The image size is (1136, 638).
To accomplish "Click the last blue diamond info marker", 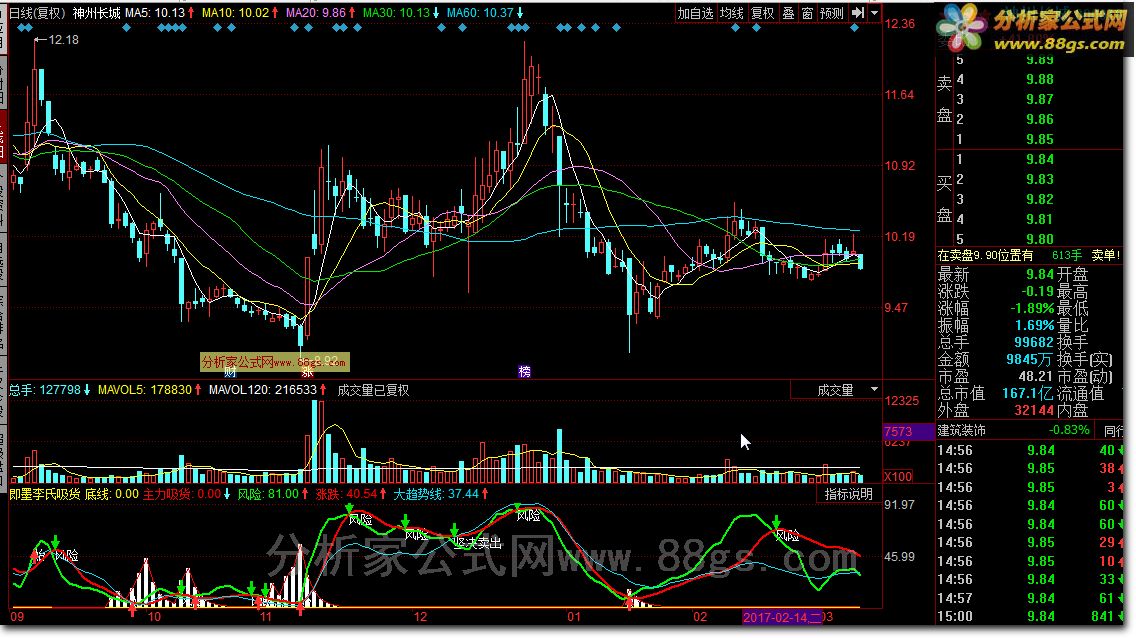I will 854,28.
